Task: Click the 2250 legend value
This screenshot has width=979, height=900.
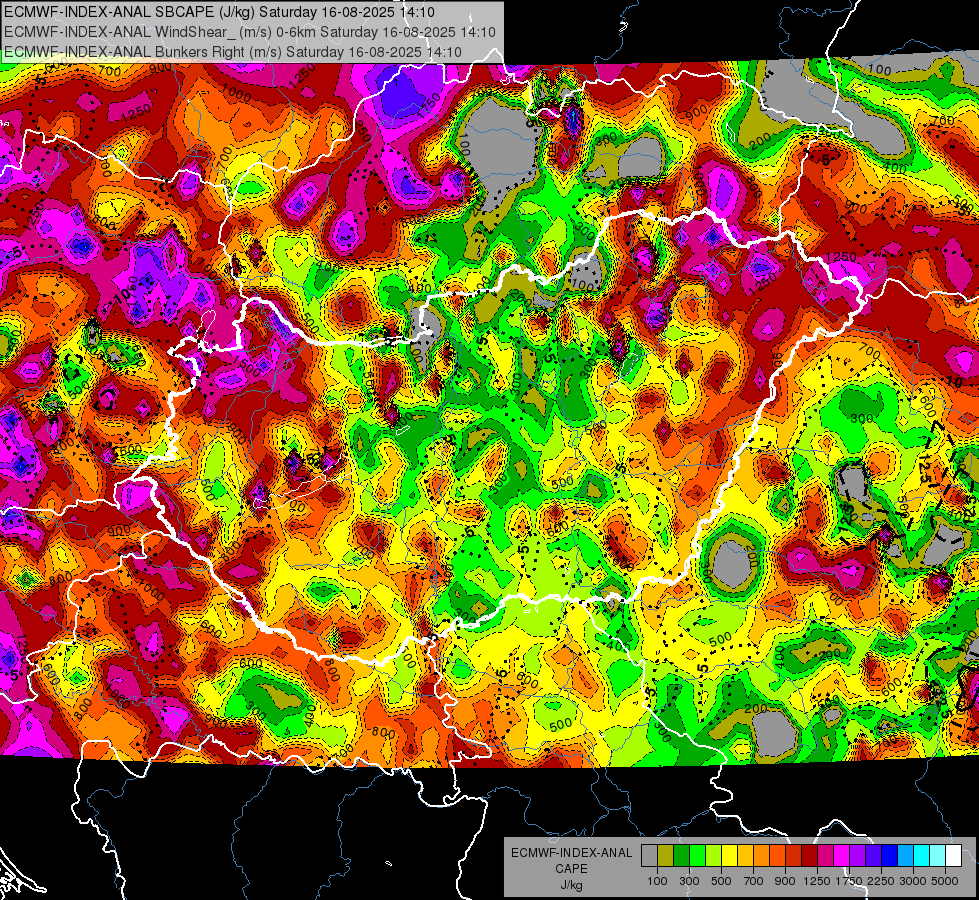Action: tap(881, 881)
